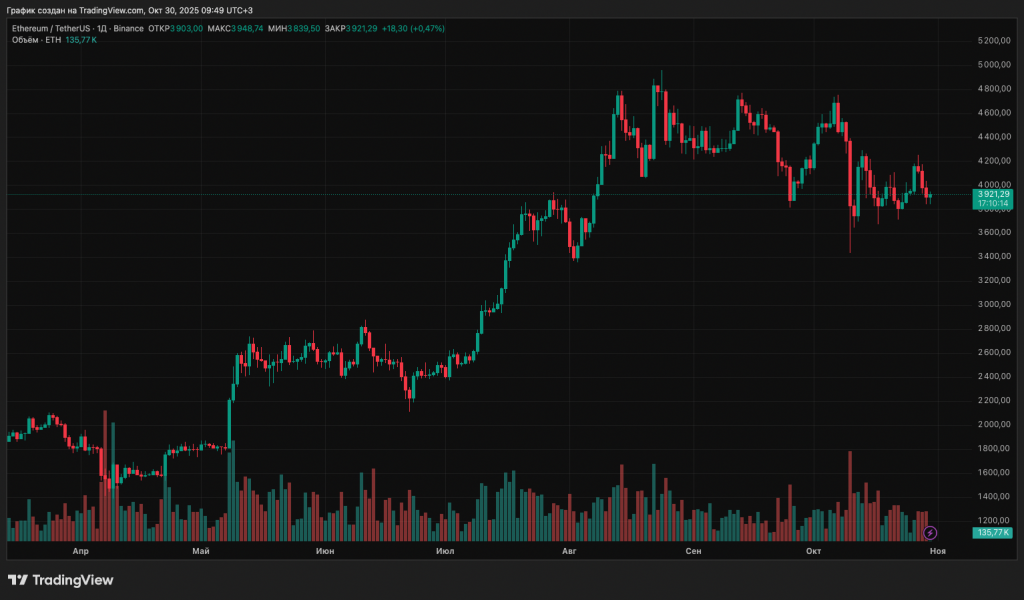Click the TradingView logo icon
This screenshot has width=1024, height=600.
(17, 580)
